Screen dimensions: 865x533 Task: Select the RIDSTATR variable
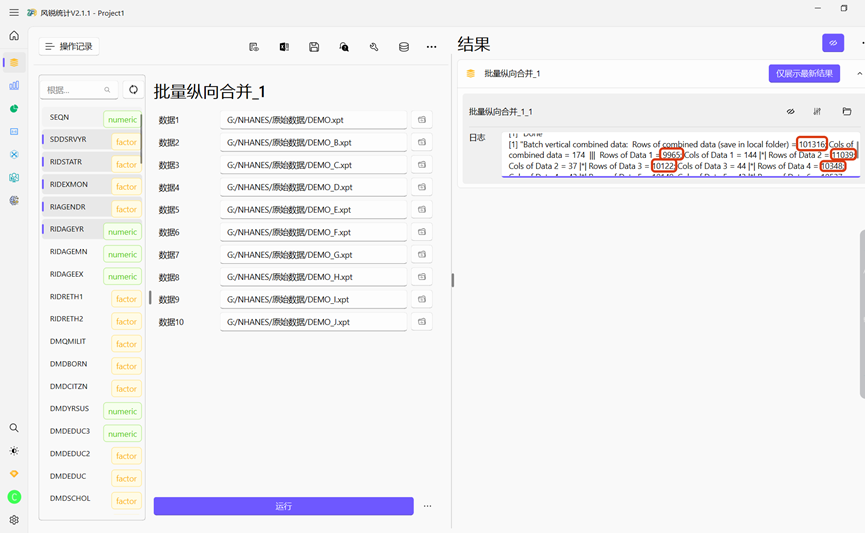pyautogui.click(x=92, y=162)
